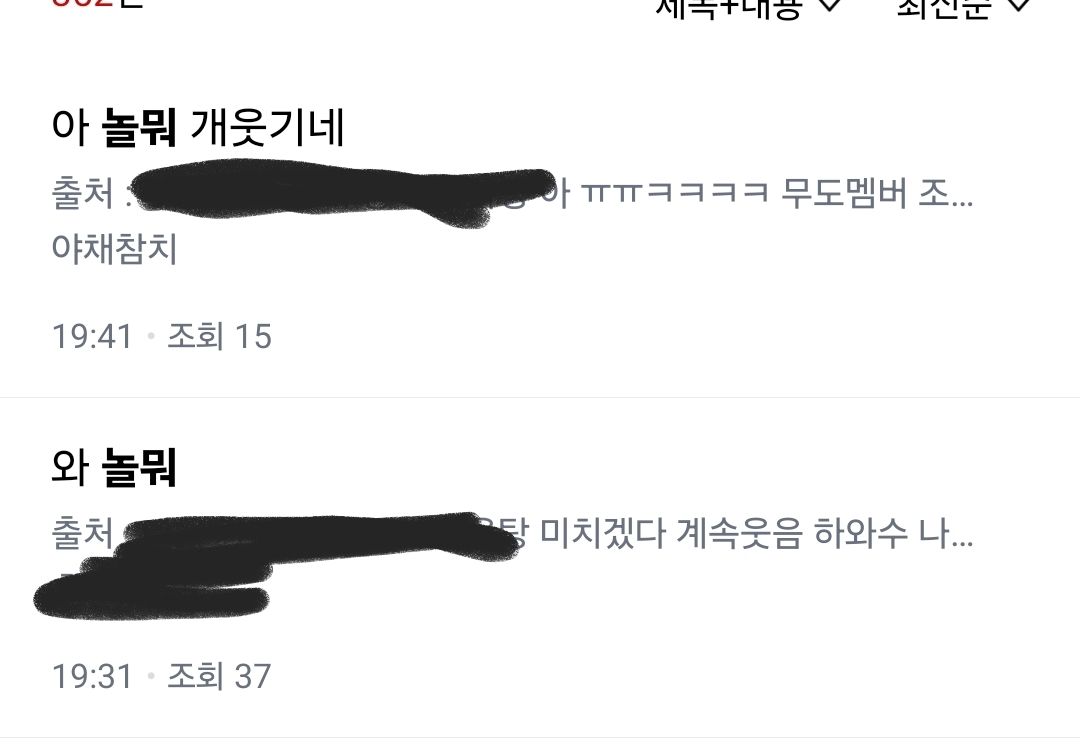Select the 조회 15 view count
The width and height of the screenshot is (1080, 748).
(219, 337)
